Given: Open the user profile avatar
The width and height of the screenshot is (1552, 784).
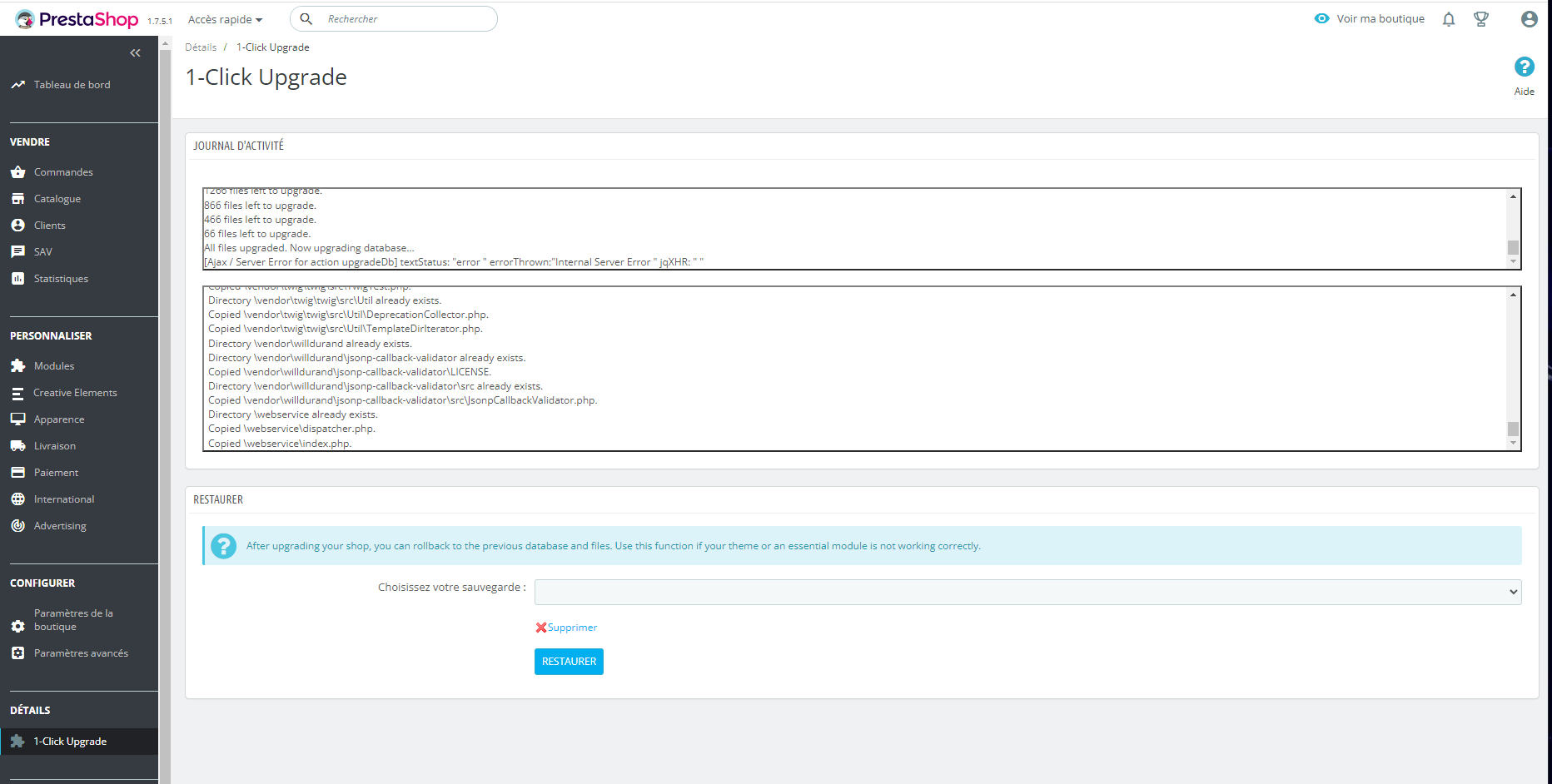Looking at the screenshot, I should click(x=1530, y=19).
